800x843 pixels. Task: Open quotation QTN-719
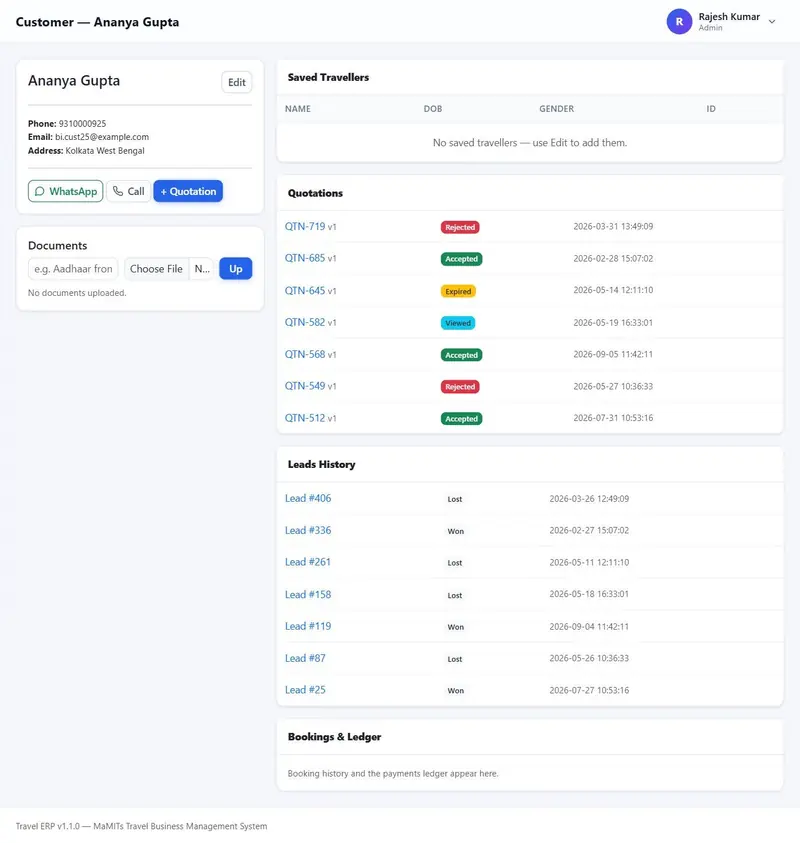(x=305, y=226)
